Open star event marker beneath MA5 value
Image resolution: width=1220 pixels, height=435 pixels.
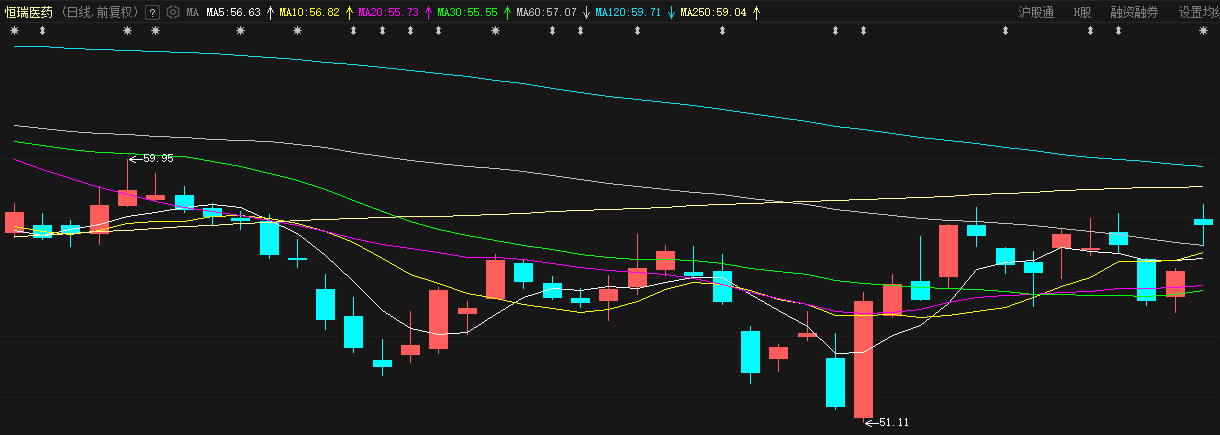click(x=240, y=31)
